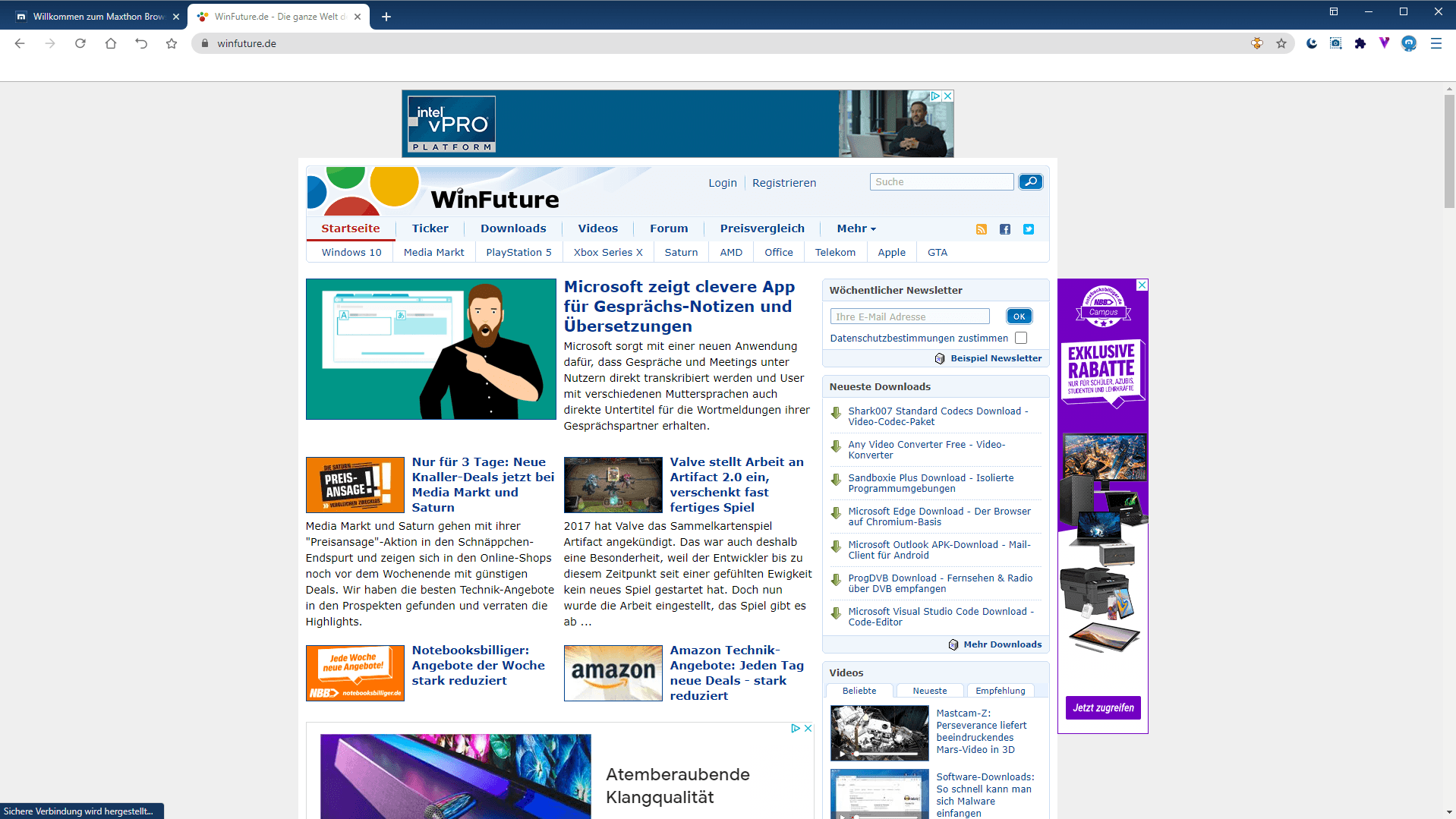The width and height of the screenshot is (1456, 819).
Task: Open the Forum navigation item
Action: click(x=669, y=228)
